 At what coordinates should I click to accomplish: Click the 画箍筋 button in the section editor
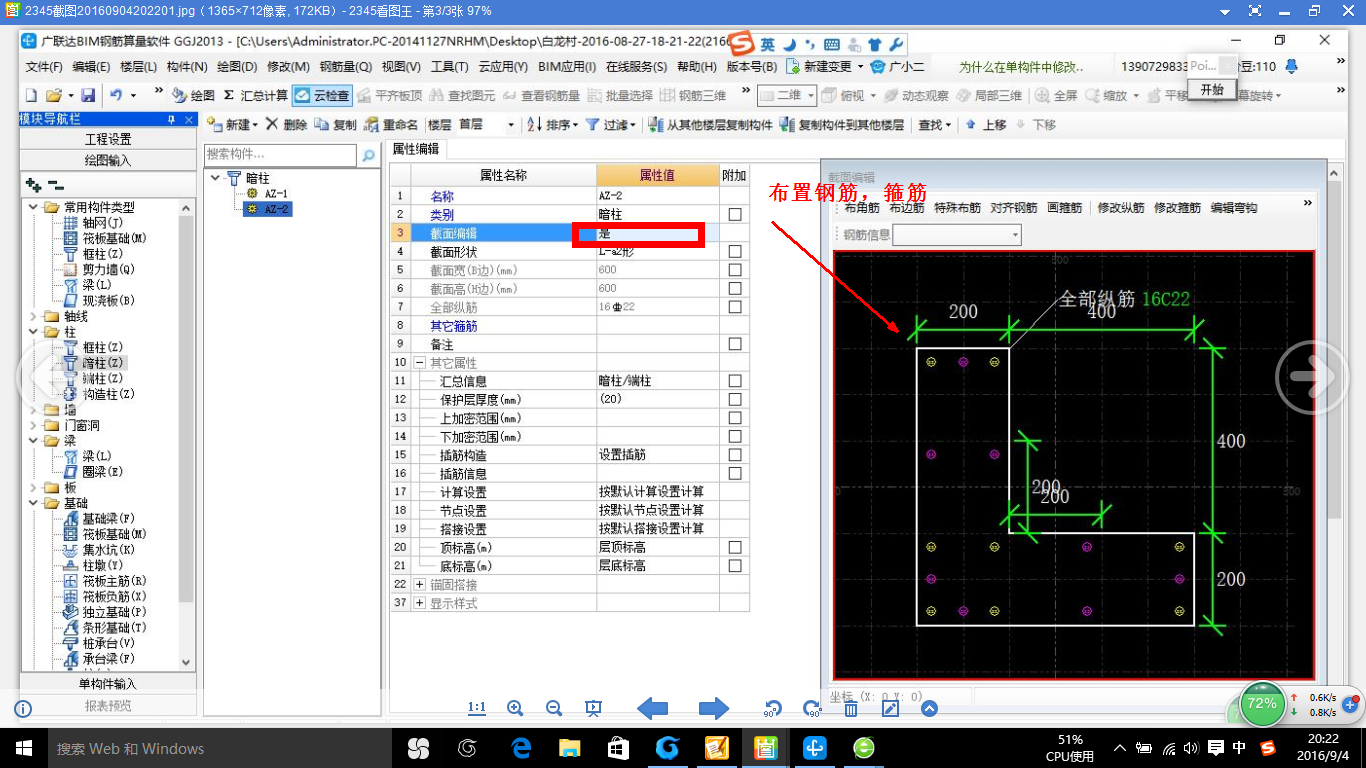[x=1064, y=208]
